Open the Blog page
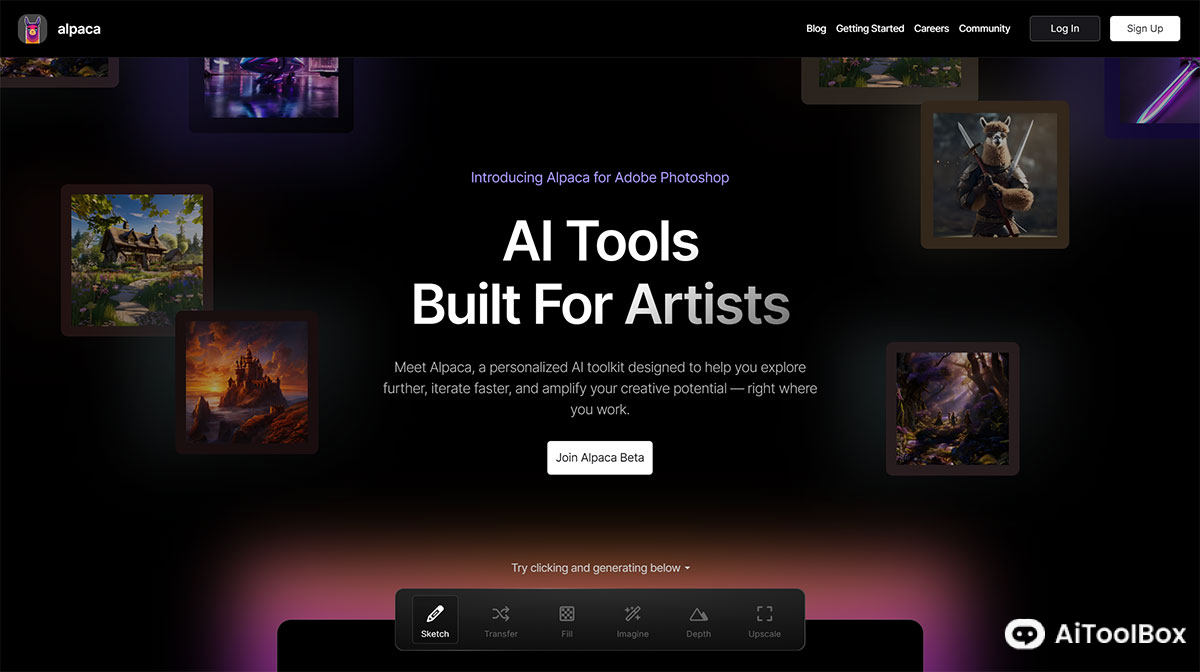 point(816,29)
